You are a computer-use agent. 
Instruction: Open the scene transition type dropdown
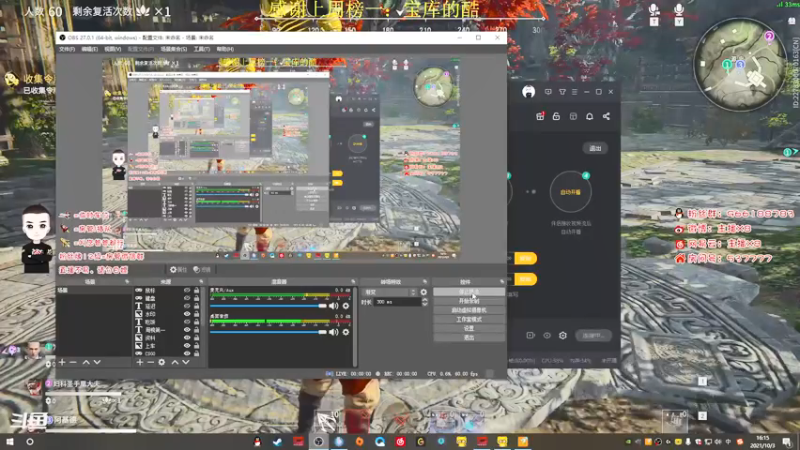[390, 292]
